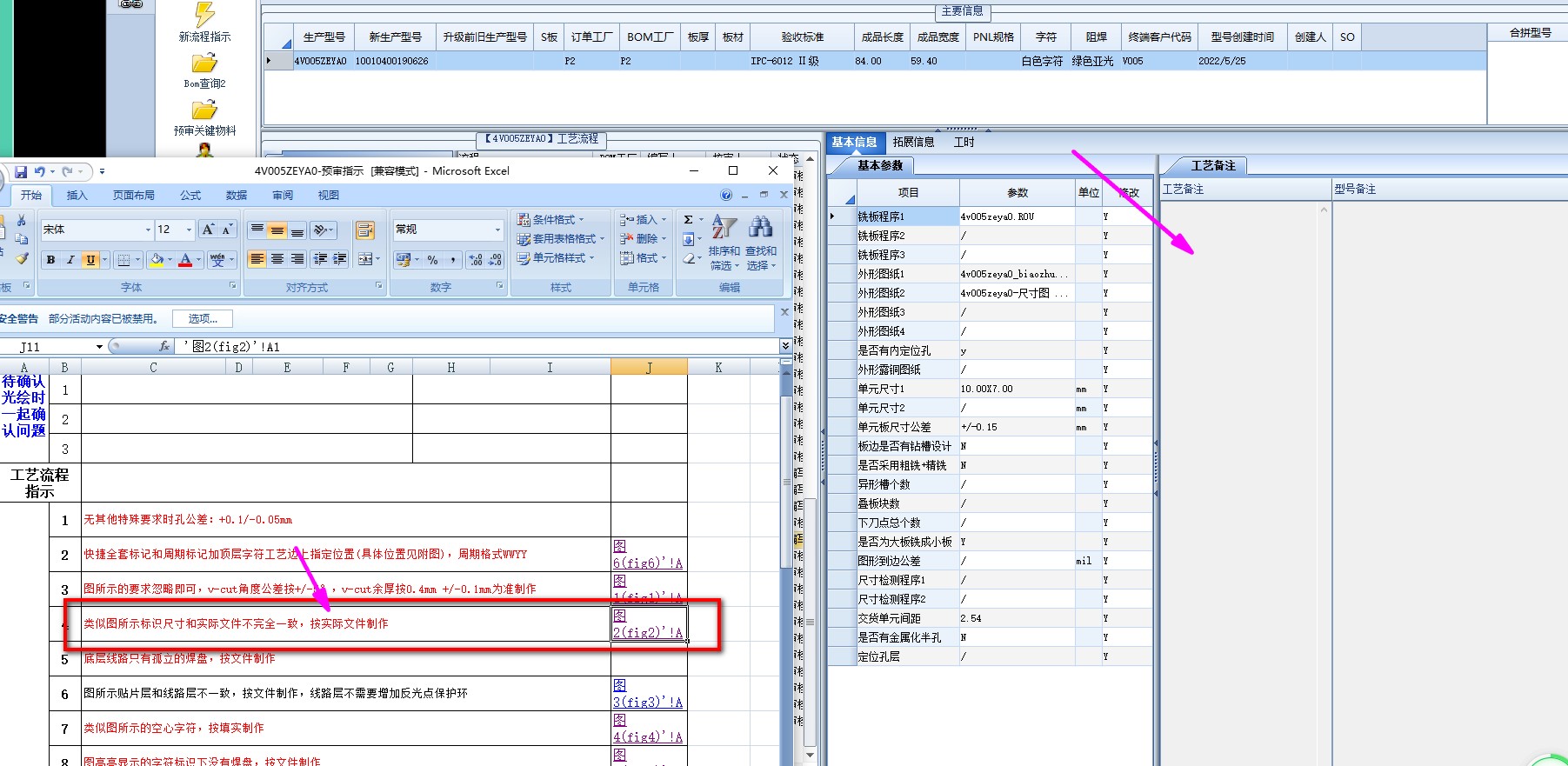Open 排序和筛选 sort and filter
The image size is (1568, 766).
(724, 243)
